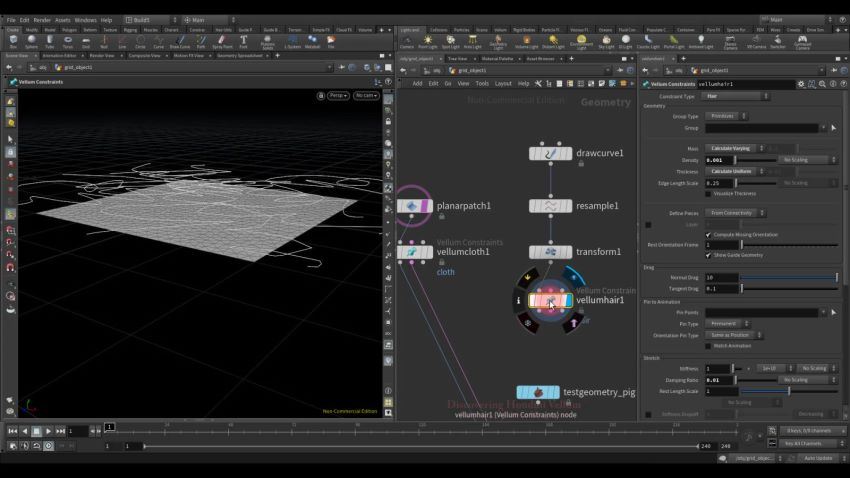Click the vellumhair1 node in network
Screen dimensions: 850x478
(550, 300)
